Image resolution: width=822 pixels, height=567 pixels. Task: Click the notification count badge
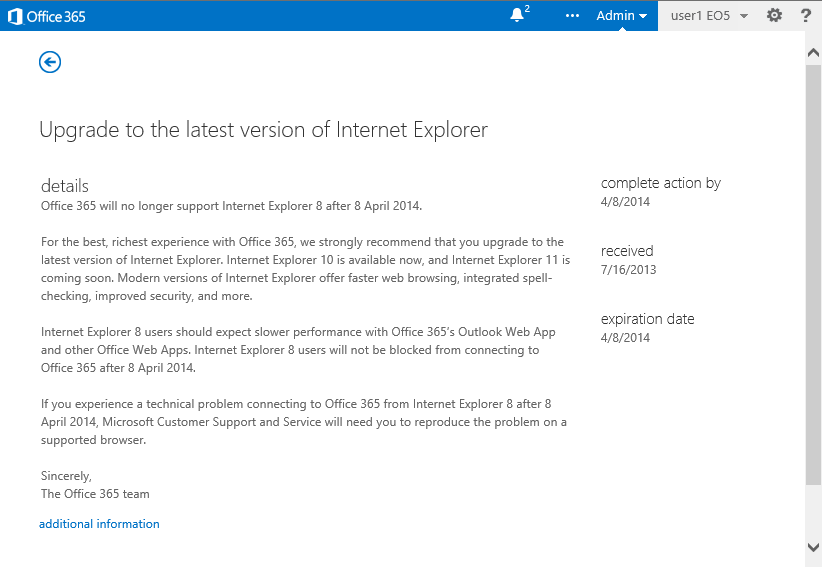point(527,9)
